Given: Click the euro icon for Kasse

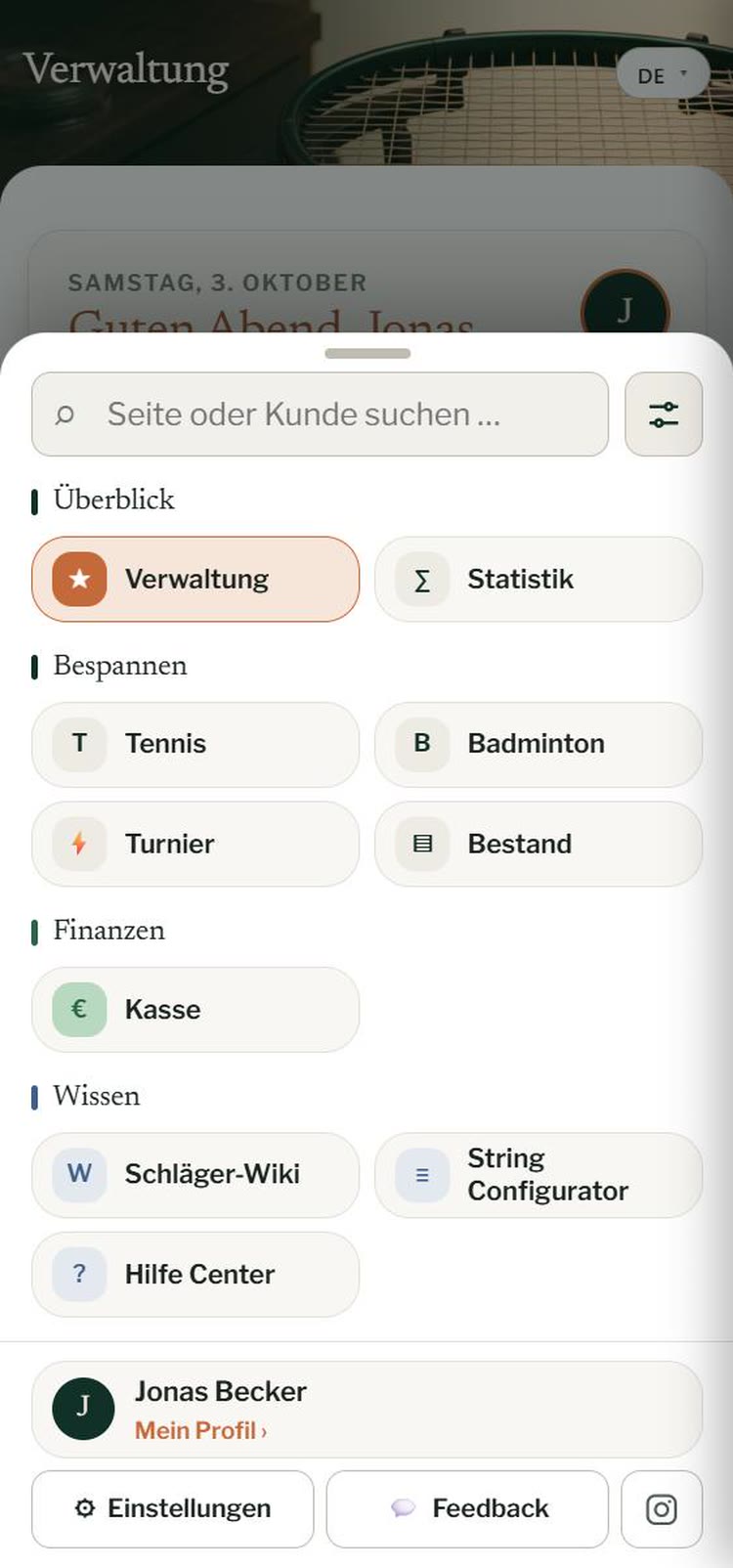Looking at the screenshot, I should tap(79, 1009).
